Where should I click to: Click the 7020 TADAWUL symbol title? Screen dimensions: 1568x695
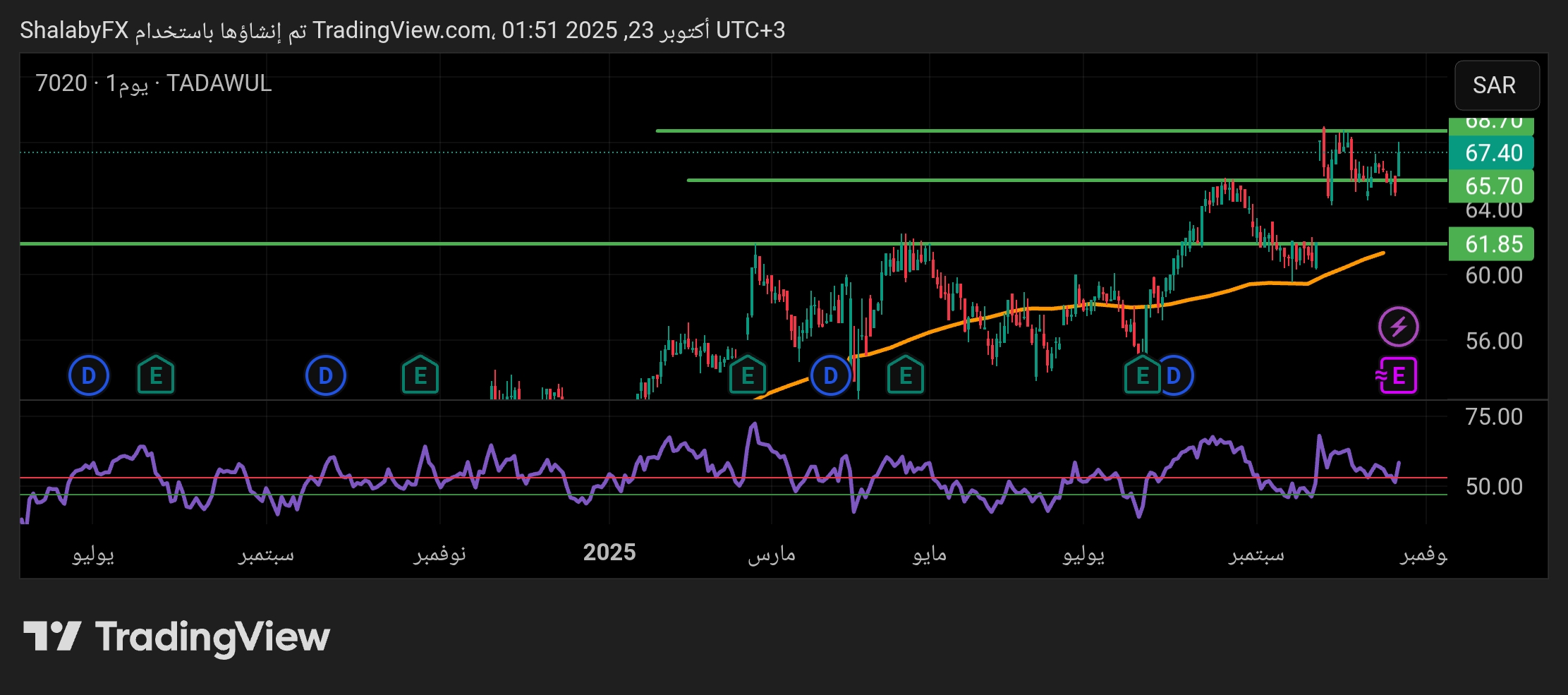153,83
